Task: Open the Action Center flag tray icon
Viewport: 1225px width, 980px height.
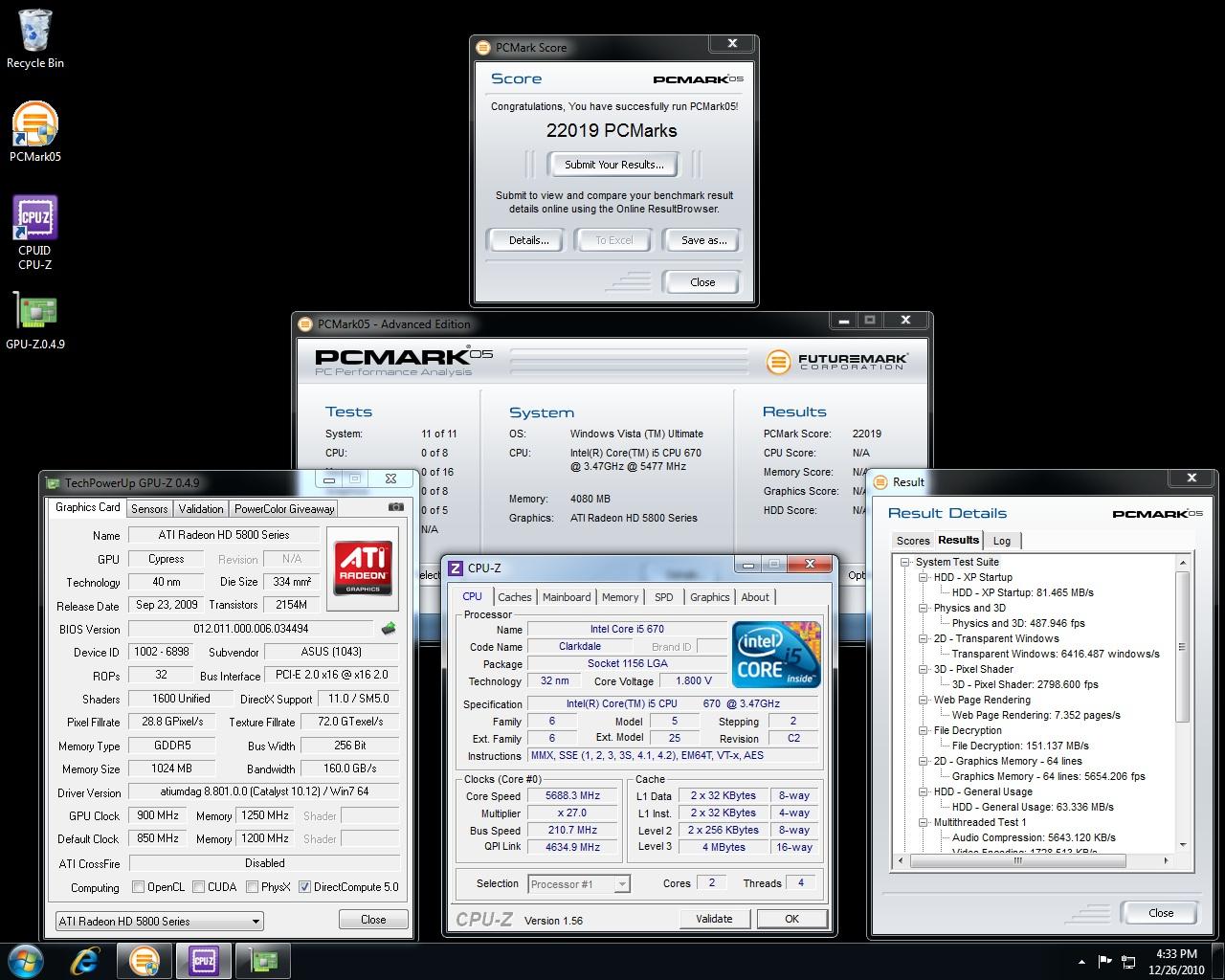Action: (x=1104, y=962)
